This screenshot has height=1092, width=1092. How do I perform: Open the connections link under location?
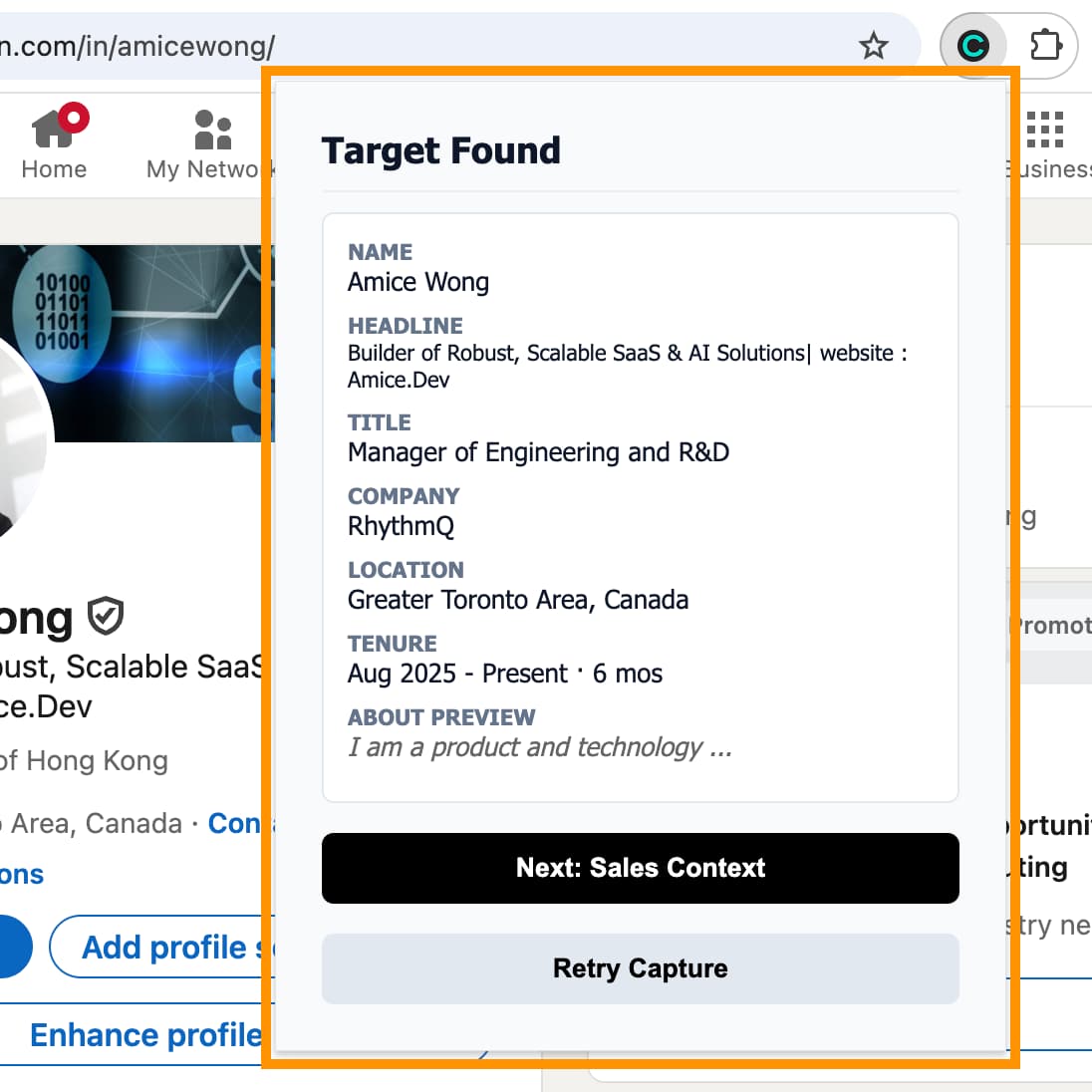click(x=22, y=874)
